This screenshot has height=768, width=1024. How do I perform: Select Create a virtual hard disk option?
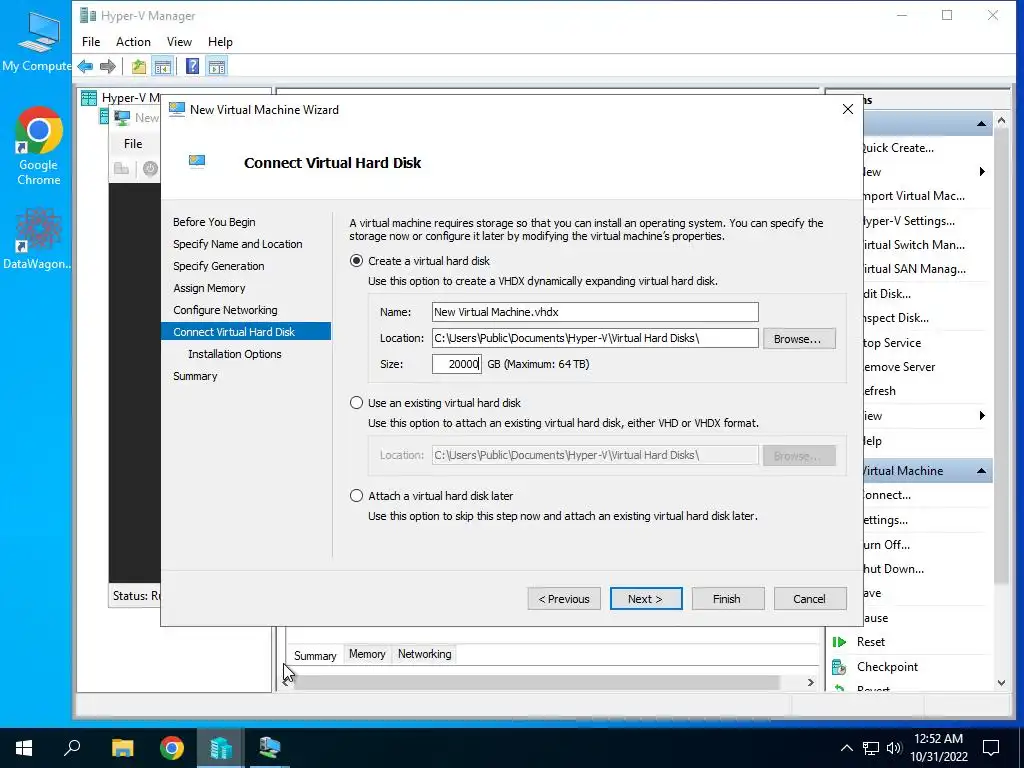coord(356,261)
